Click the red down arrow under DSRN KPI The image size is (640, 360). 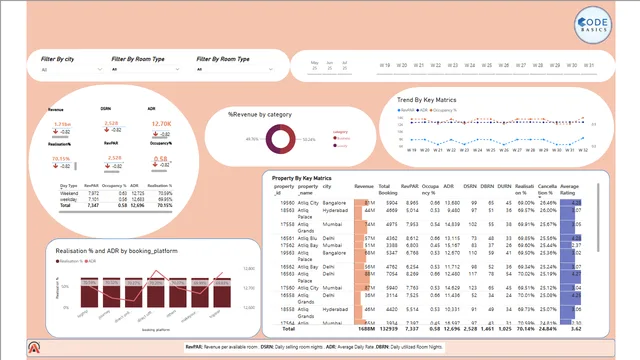click(x=107, y=130)
